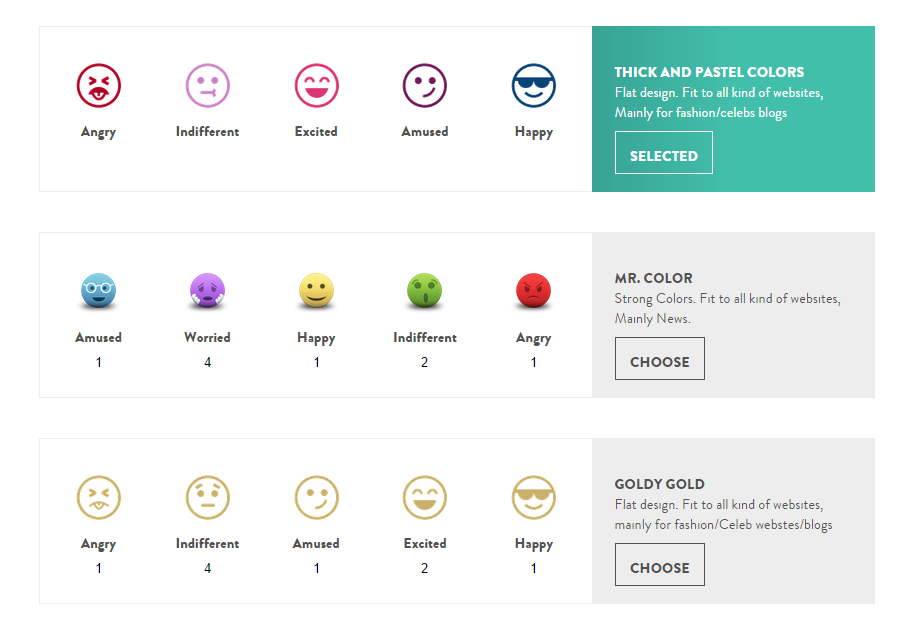Choose the purple Amused pastel emoji
Screen dimensions: 906x630
(425, 86)
